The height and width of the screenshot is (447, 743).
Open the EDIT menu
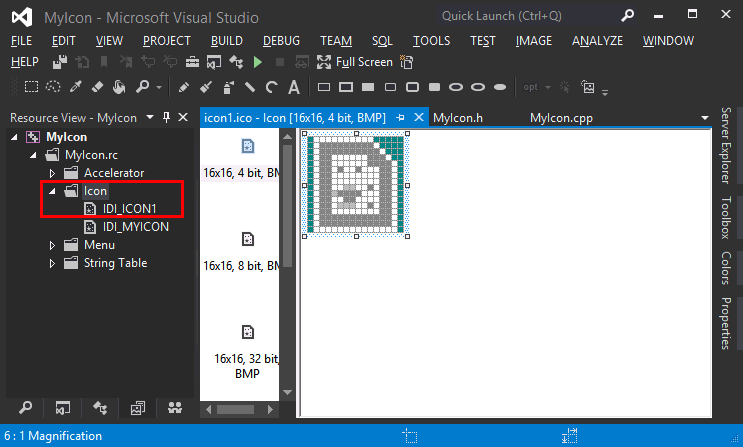tap(63, 41)
